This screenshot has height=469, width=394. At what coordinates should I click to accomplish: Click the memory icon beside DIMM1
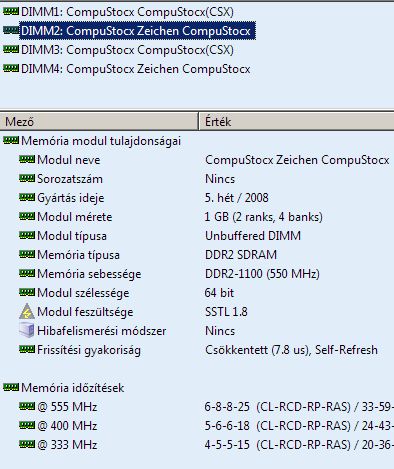click(11, 12)
